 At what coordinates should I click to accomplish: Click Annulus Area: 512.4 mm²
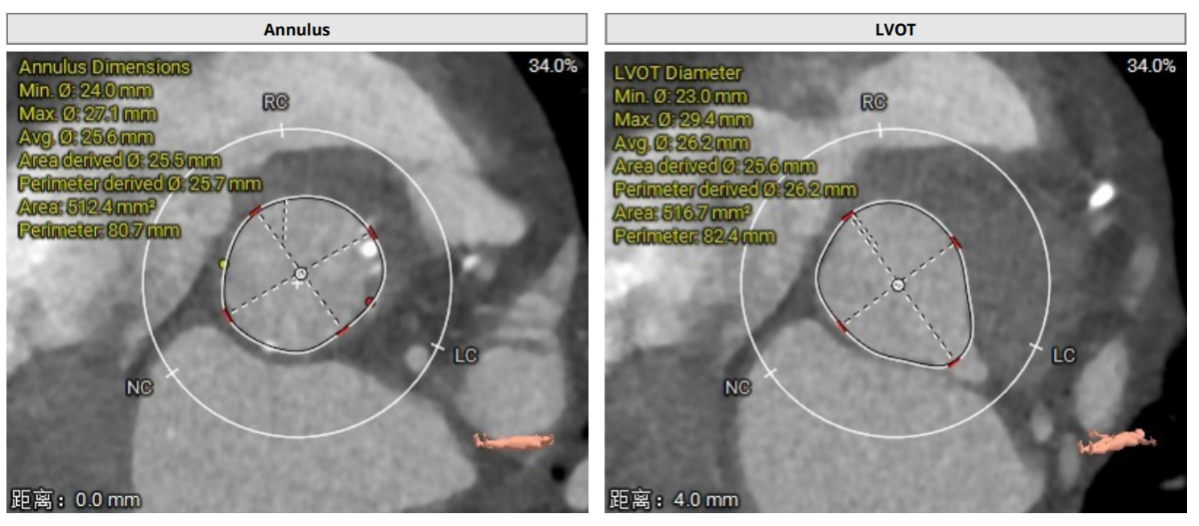pyautogui.click(x=85, y=206)
